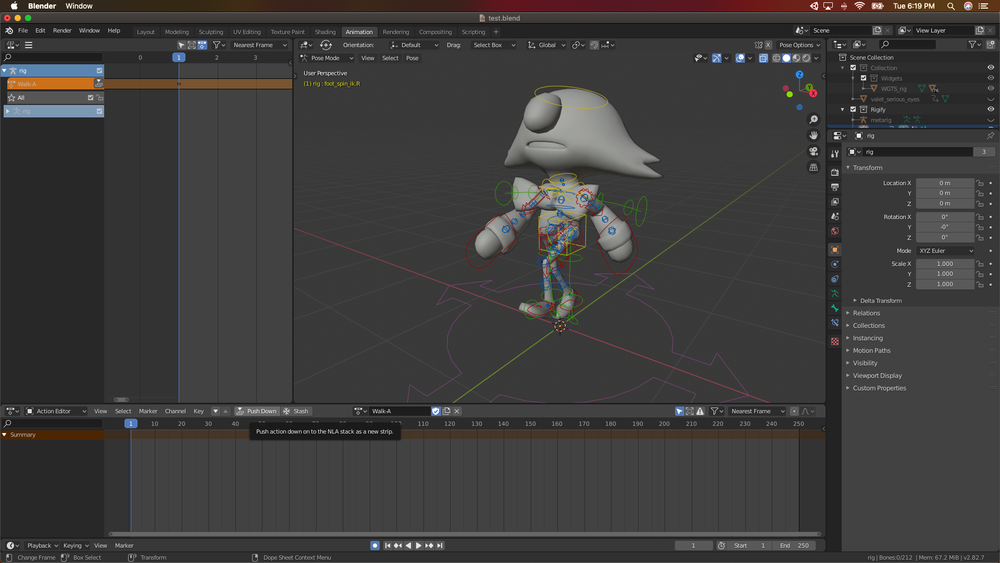Toggle the Scale X lock icon
The image size is (1000, 563).
[980, 264]
